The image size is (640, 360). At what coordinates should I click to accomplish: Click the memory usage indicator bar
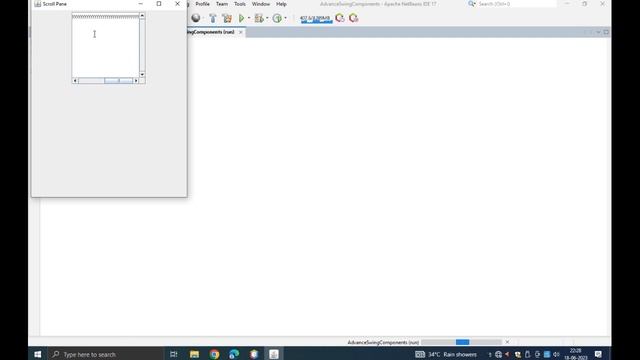click(x=316, y=18)
